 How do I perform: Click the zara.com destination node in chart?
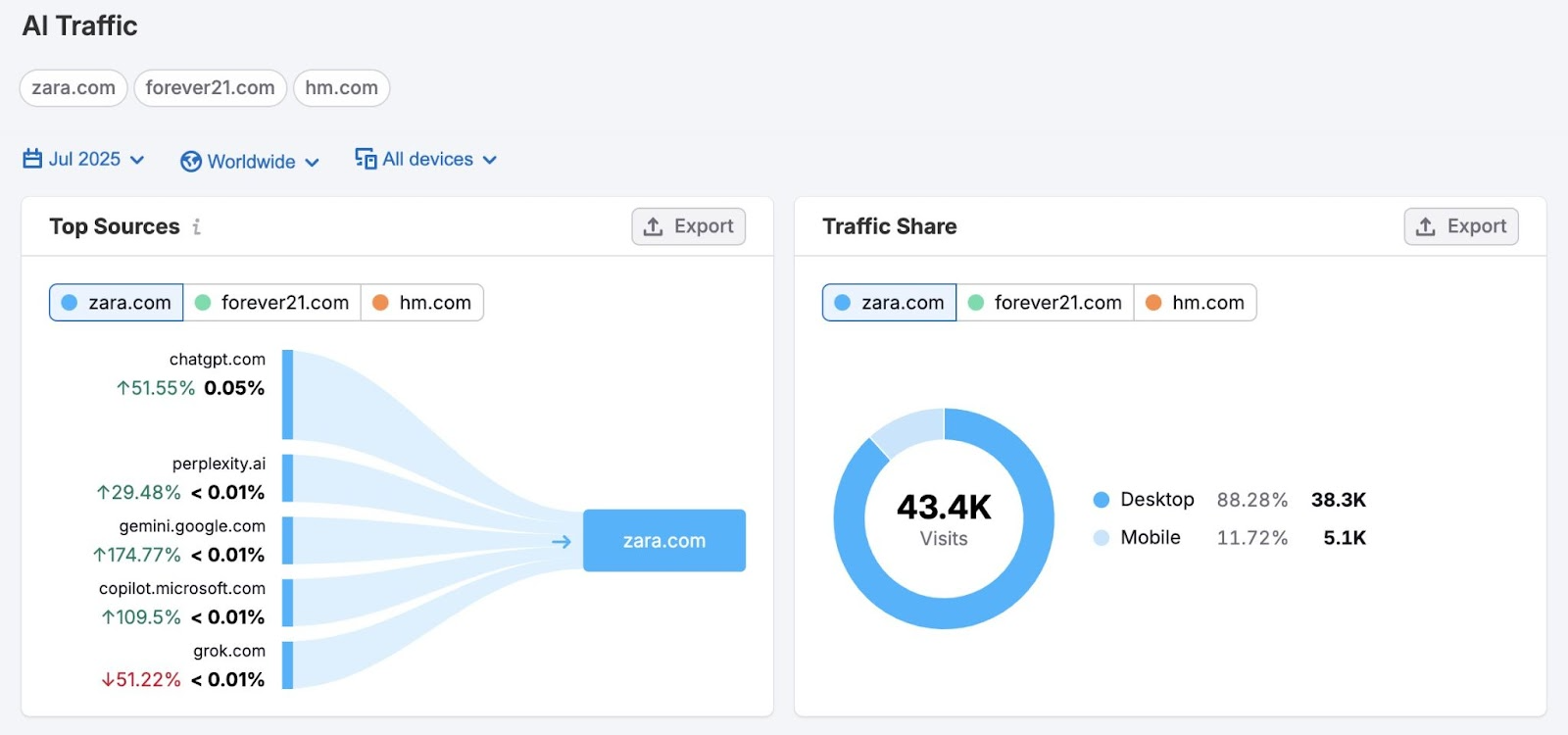coord(664,541)
